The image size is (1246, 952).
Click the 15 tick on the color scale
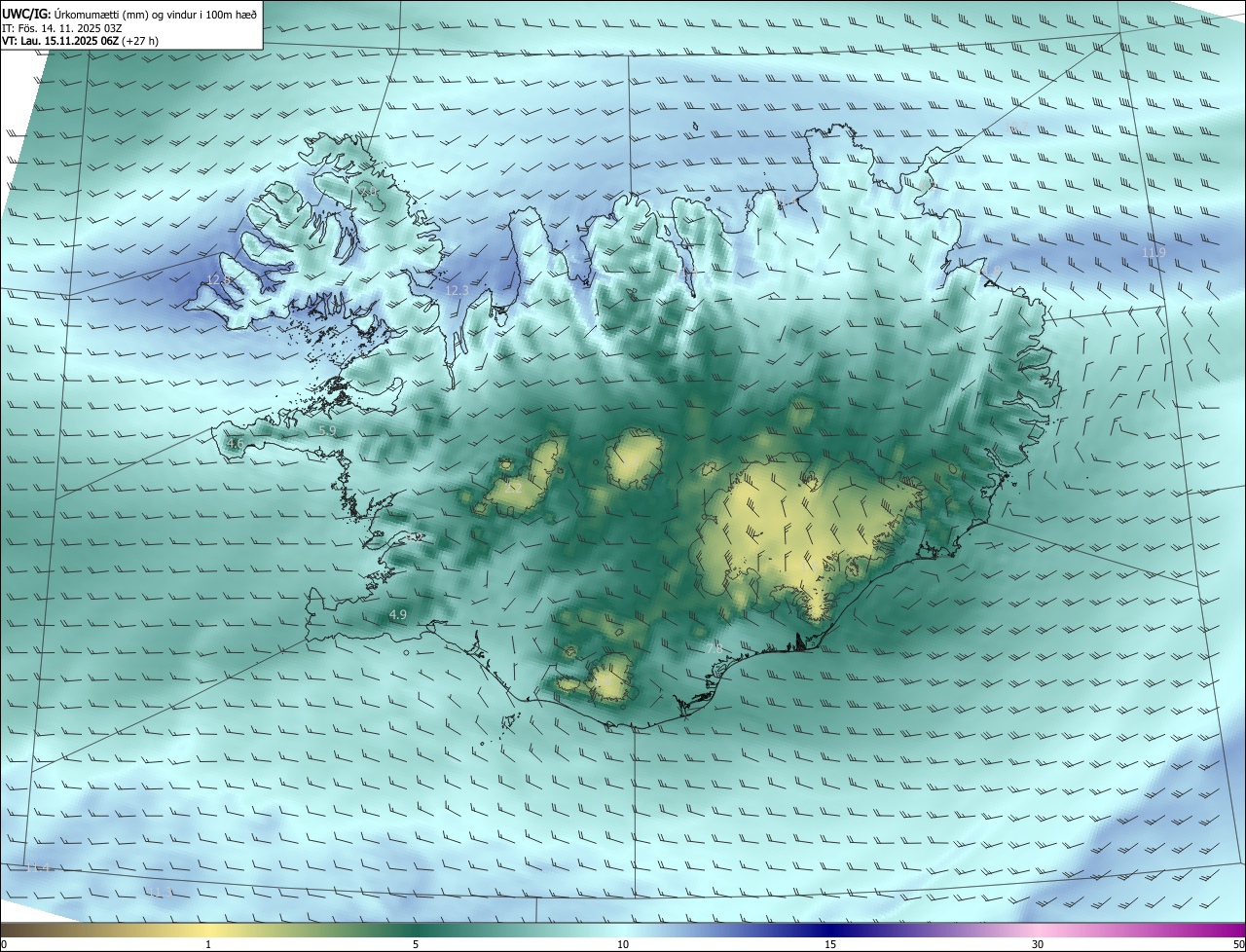[x=830, y=945]
